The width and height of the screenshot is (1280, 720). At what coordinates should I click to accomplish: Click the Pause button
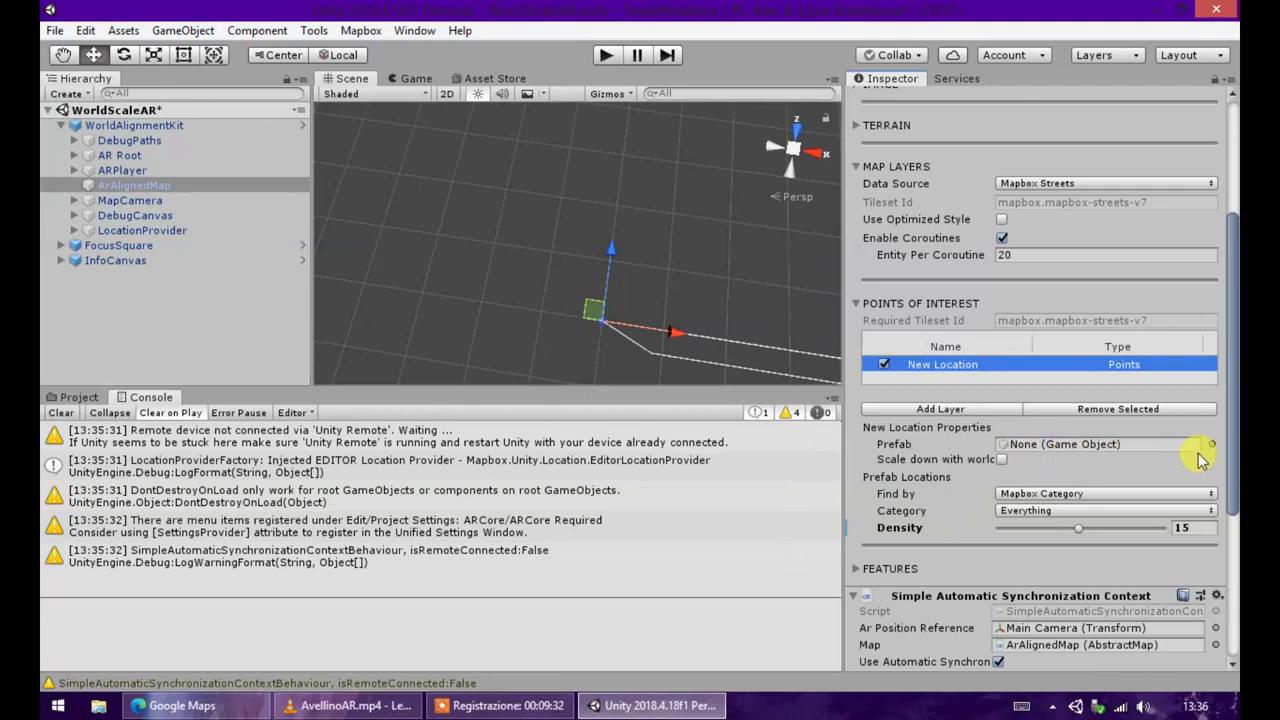(637, 55)
